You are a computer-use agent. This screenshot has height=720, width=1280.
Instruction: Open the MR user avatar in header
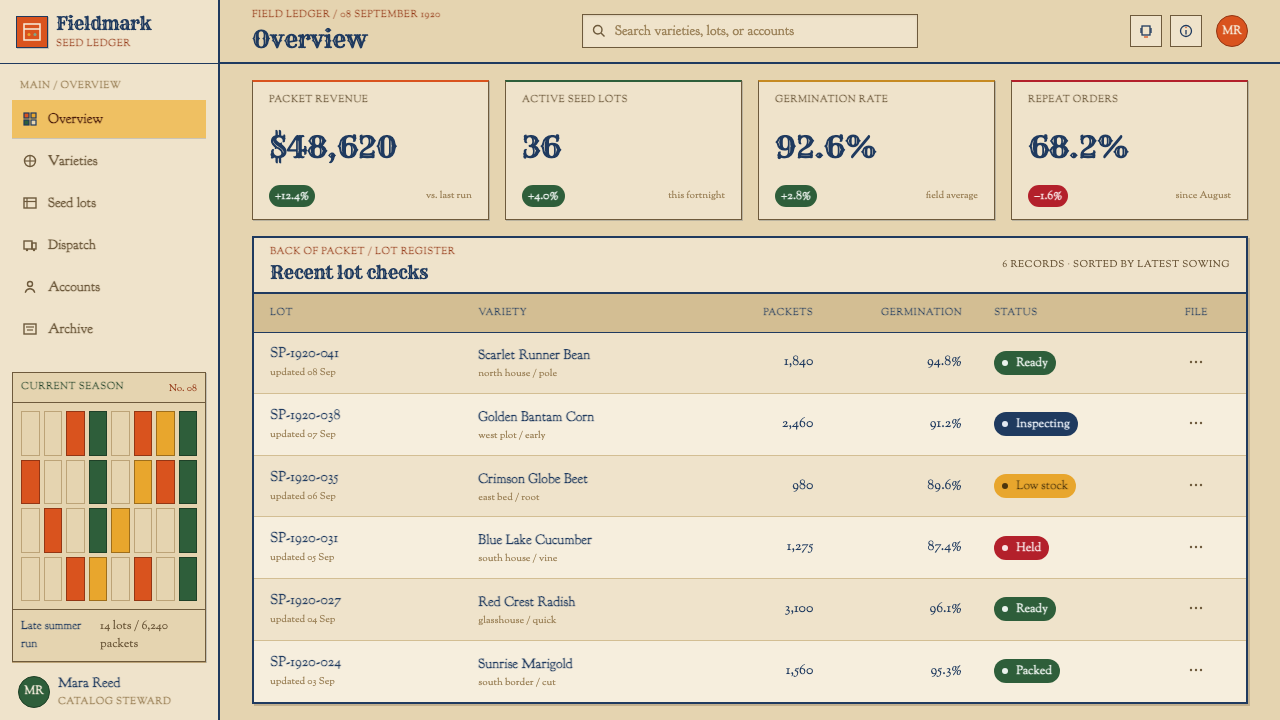tap(1232, 31)
